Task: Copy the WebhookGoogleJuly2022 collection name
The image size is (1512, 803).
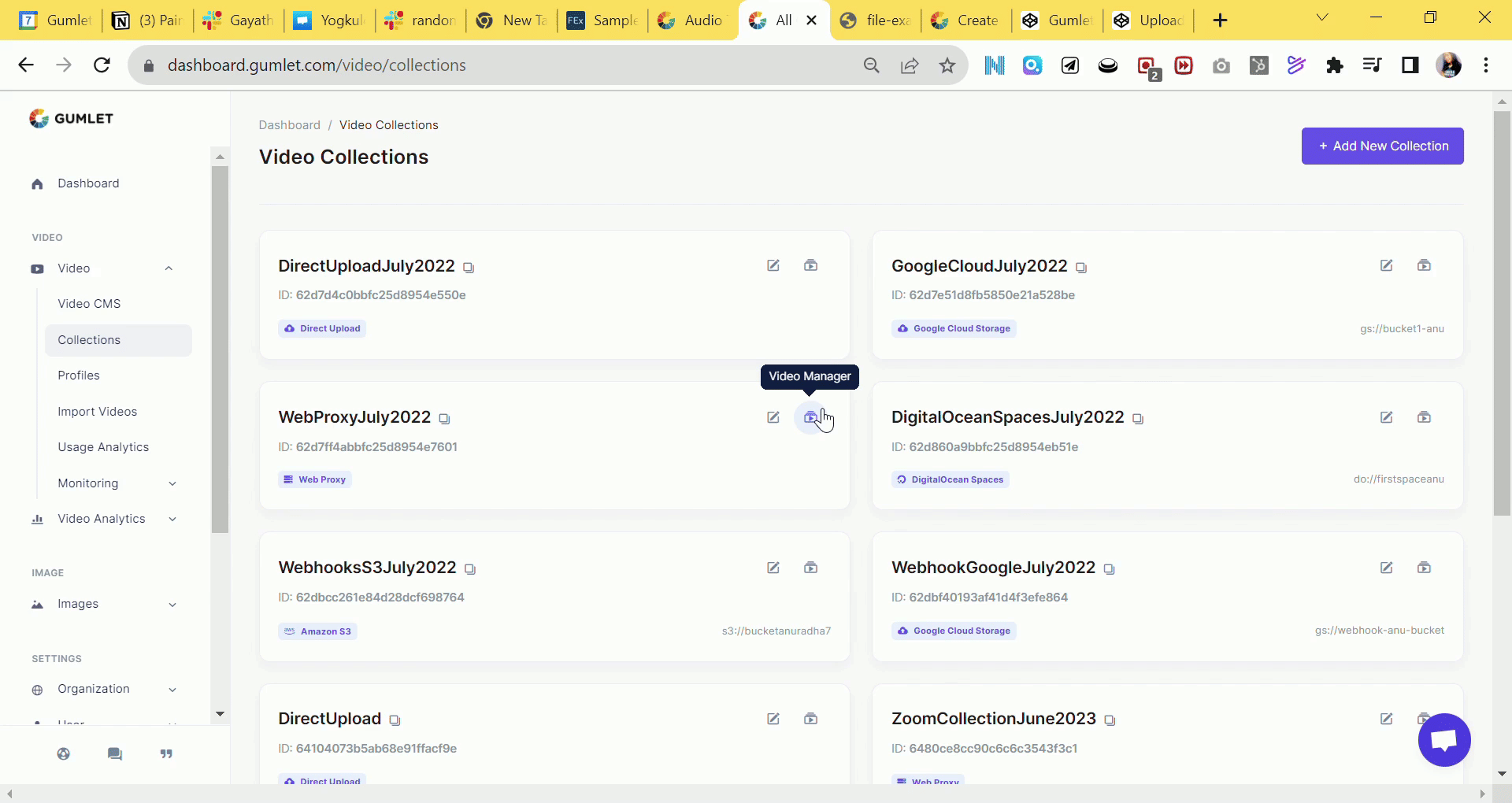Action: click(x=1110, y=569)
